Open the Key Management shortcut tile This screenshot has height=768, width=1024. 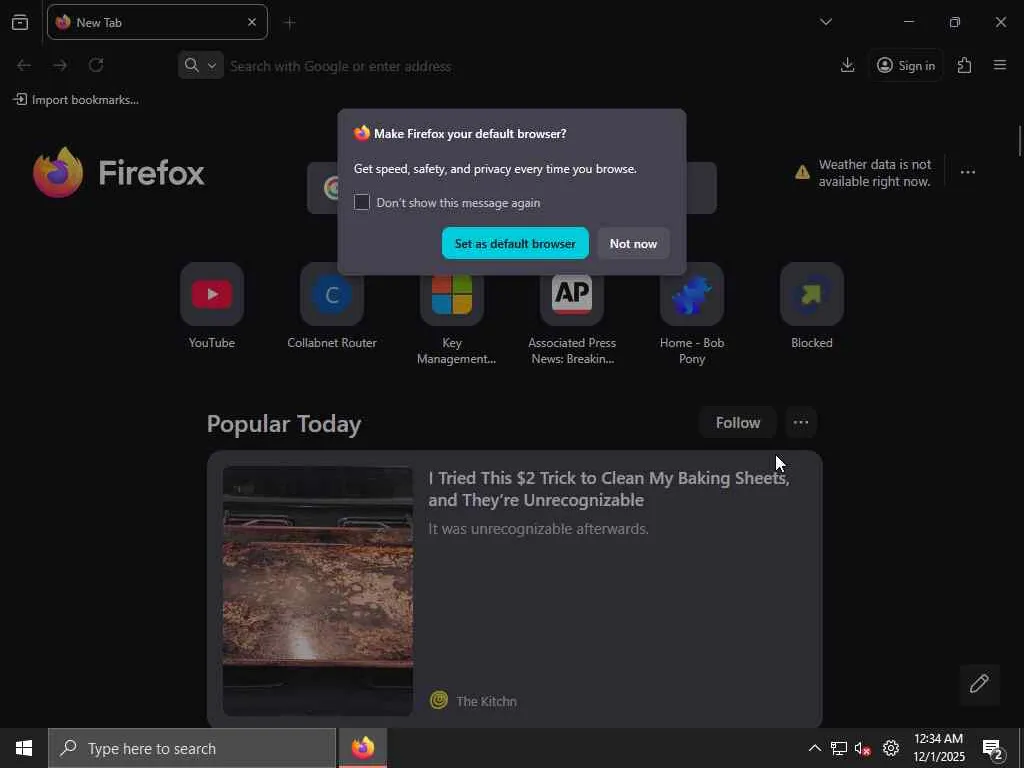(452, 300)
